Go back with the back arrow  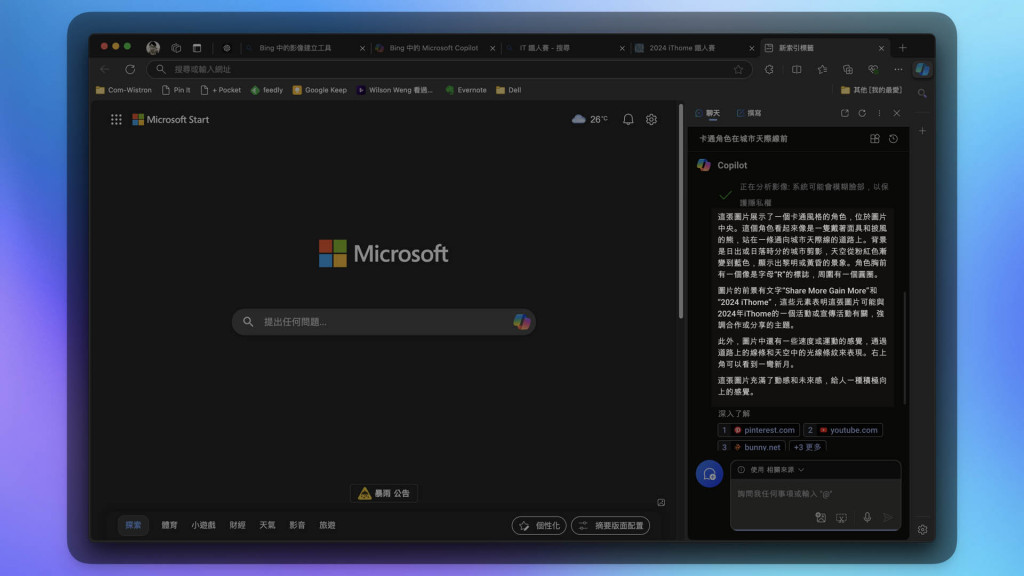click(104, 69)
